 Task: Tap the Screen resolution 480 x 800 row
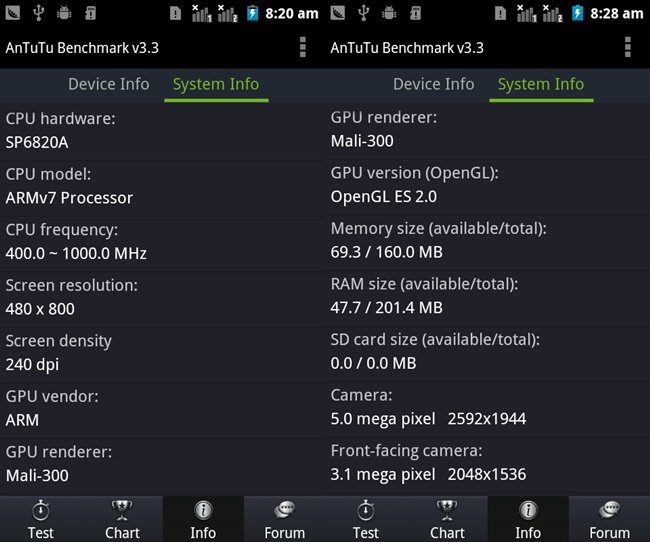coord(162,297)
